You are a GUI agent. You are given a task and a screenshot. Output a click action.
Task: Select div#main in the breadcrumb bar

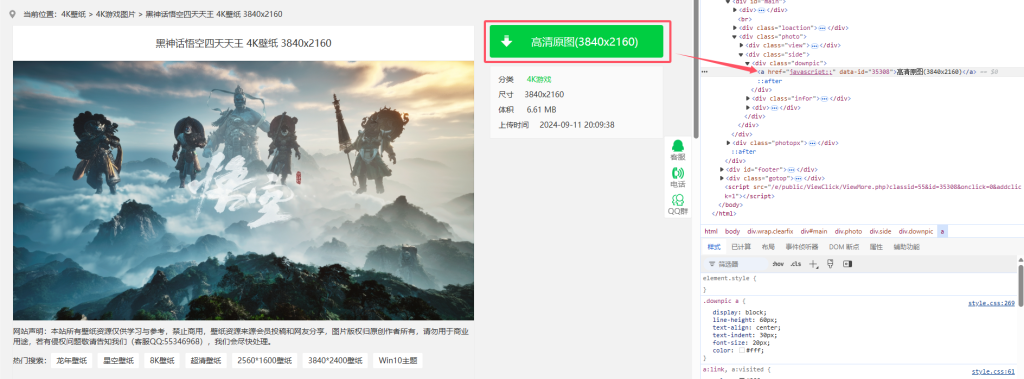click(814, 231)
